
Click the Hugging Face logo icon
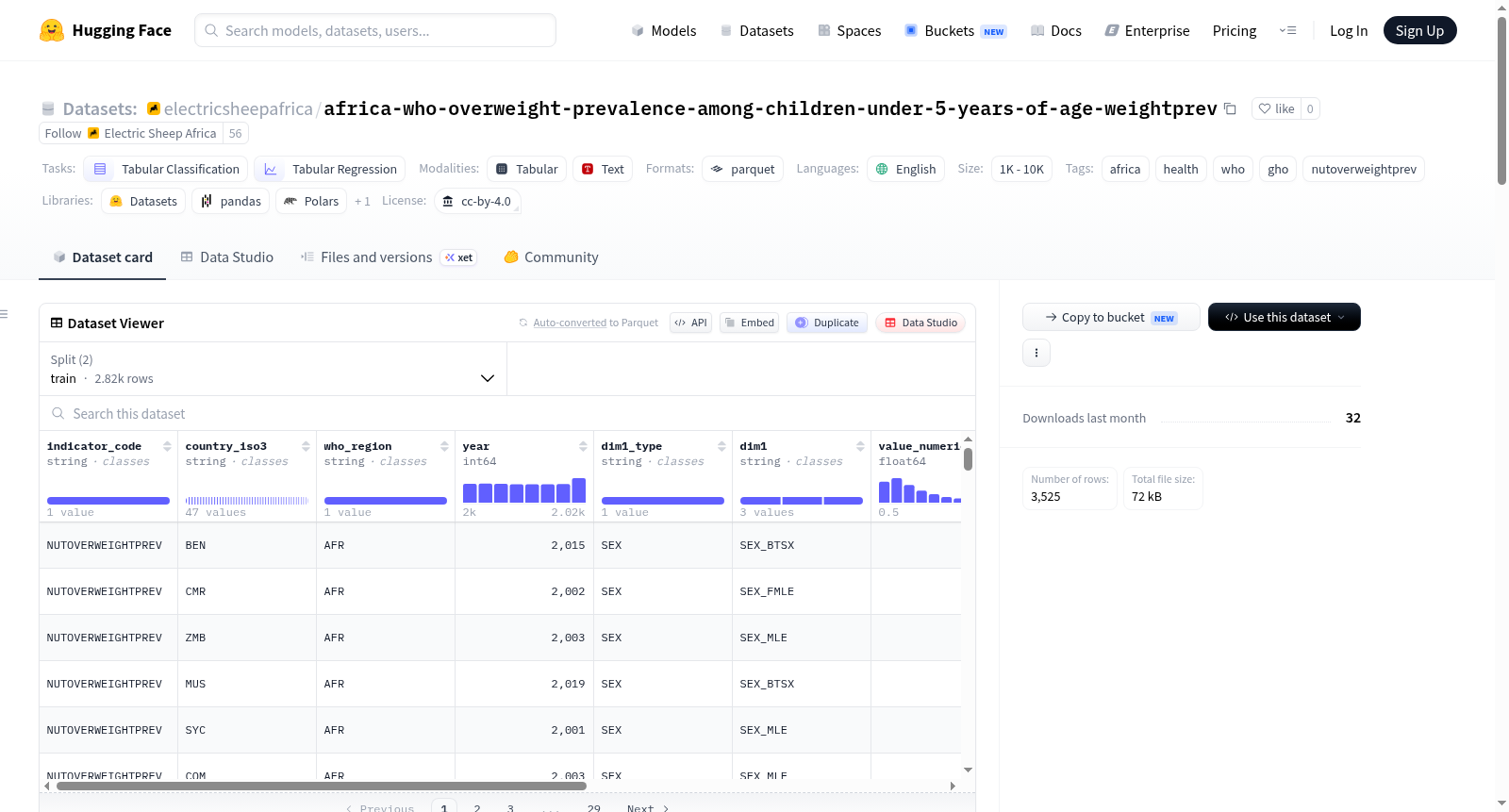[52, 30]
